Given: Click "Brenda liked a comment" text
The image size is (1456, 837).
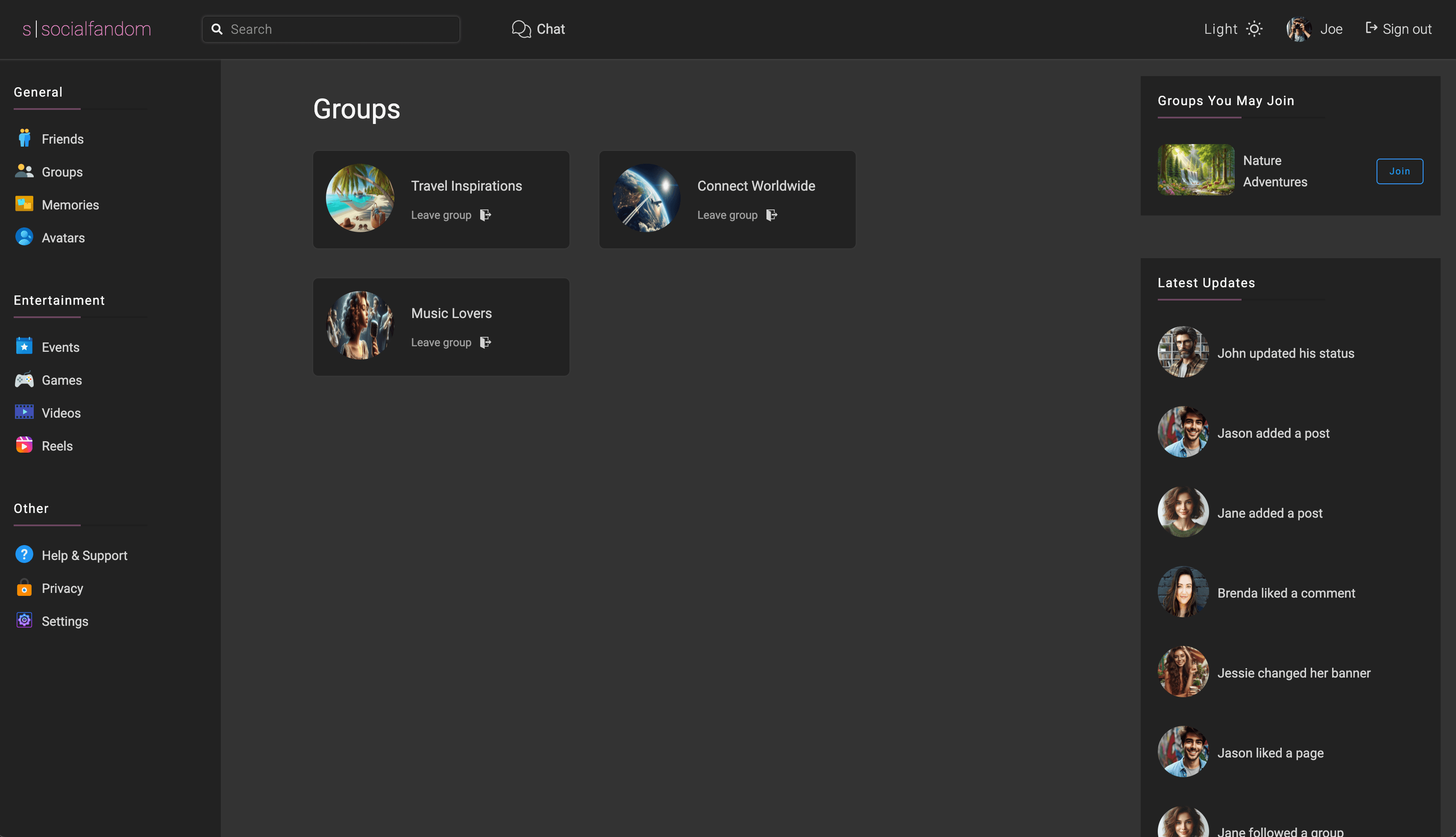Looking at the screenshot, I should pos(1286,592).
